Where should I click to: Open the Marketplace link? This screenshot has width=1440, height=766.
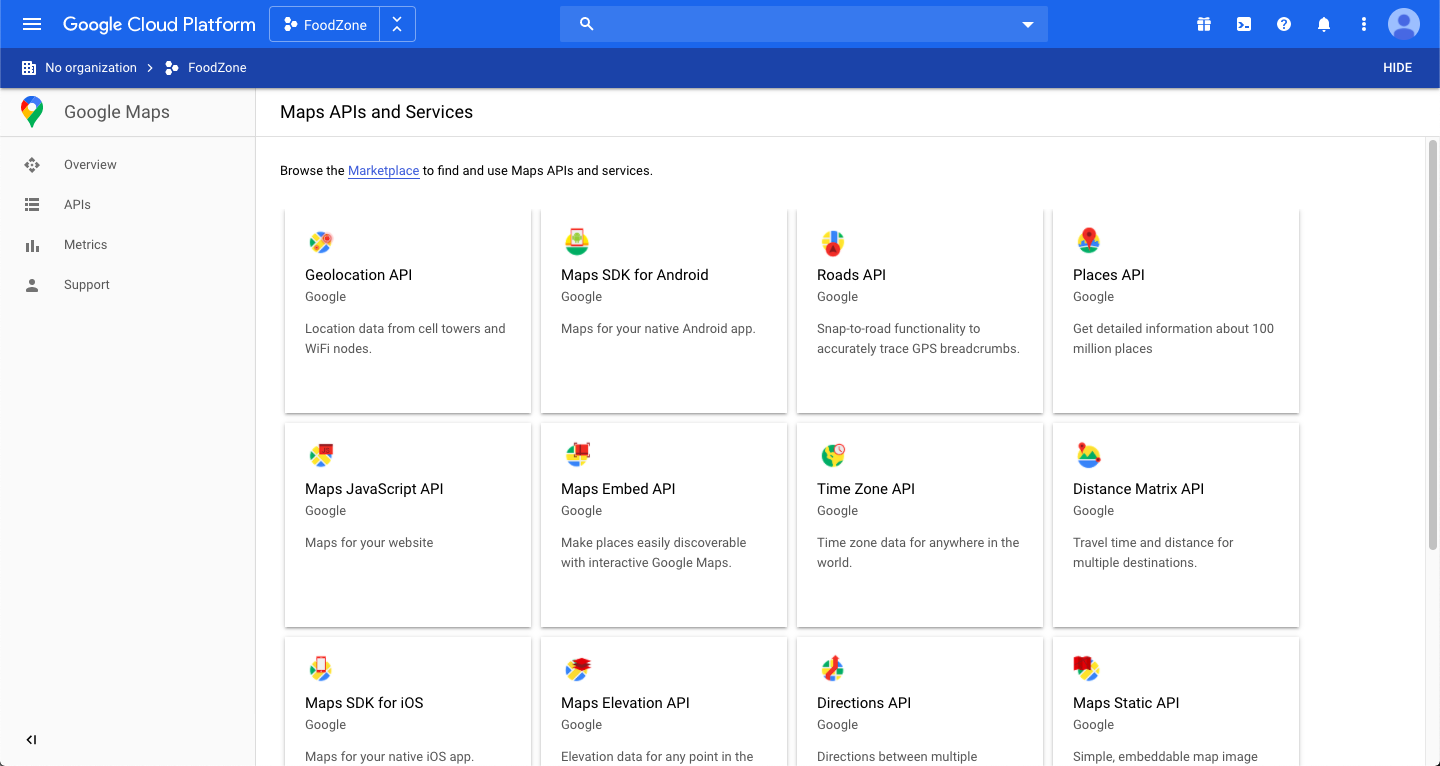pyautogui.click(x=383, y=171)
